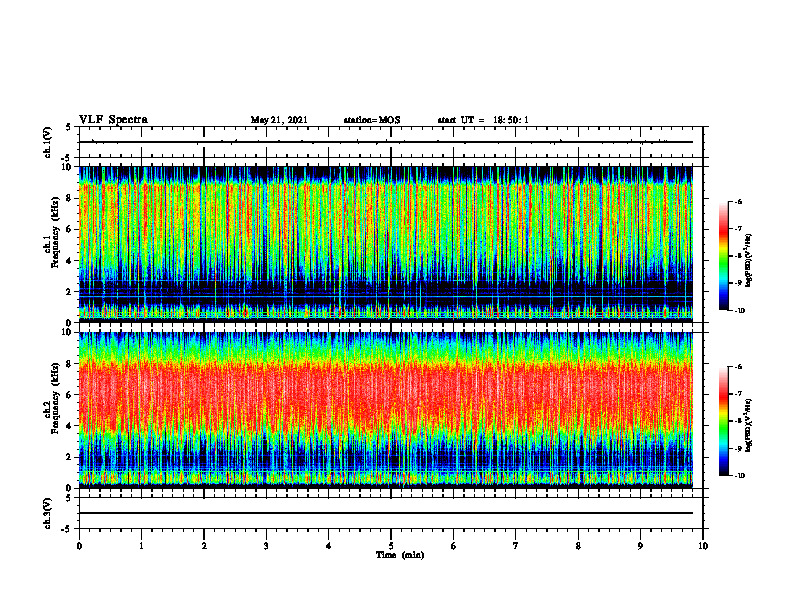Select the "May 21, 2021" date label

[279, 120]
